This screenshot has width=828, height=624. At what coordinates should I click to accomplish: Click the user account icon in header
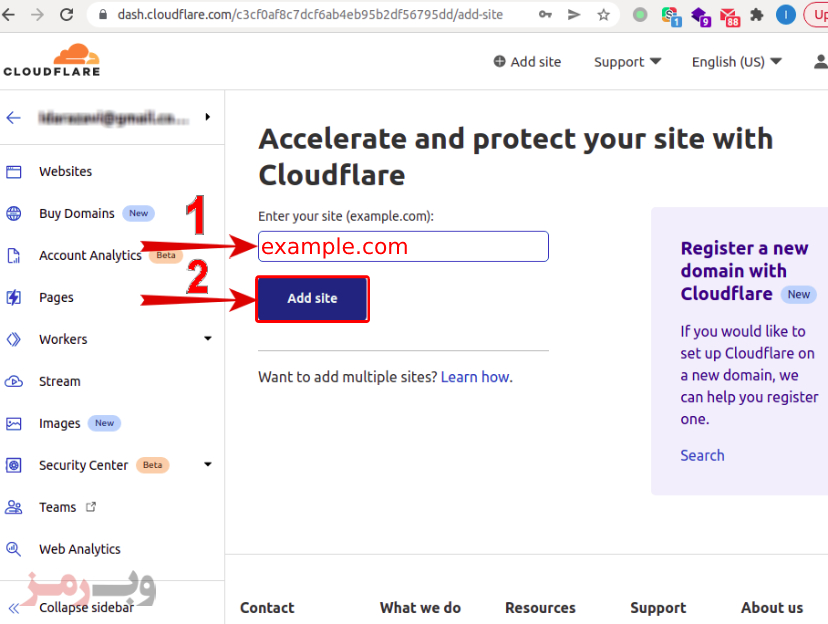point(821,62)
